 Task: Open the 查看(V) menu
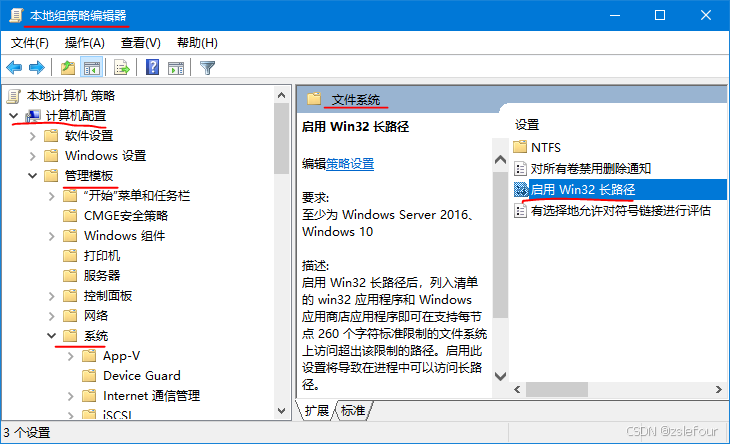[x=141, y=43]
